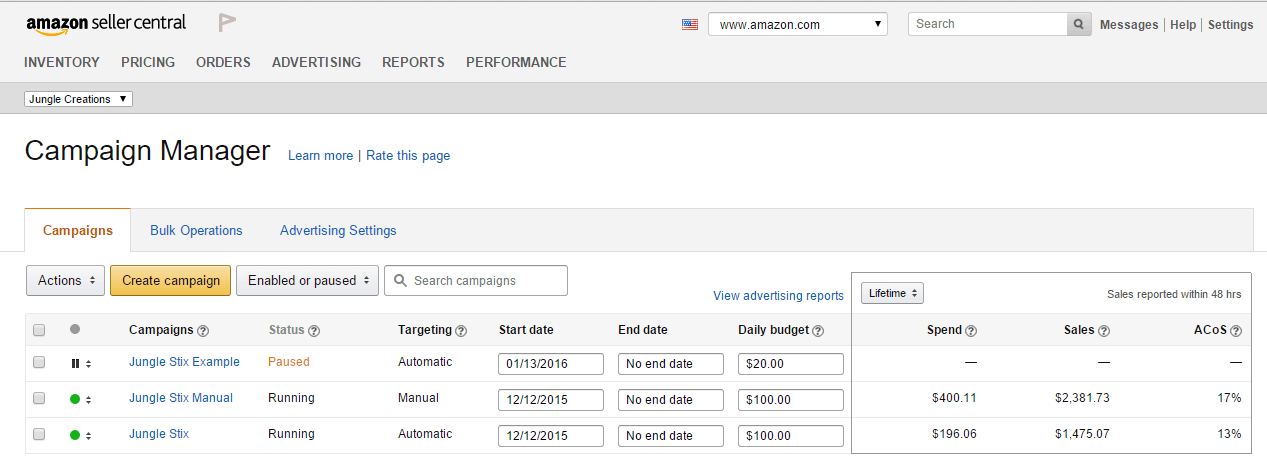
Task: Focus the Search campaigns field
Action: pyautogui.click(x=476, y=280)
